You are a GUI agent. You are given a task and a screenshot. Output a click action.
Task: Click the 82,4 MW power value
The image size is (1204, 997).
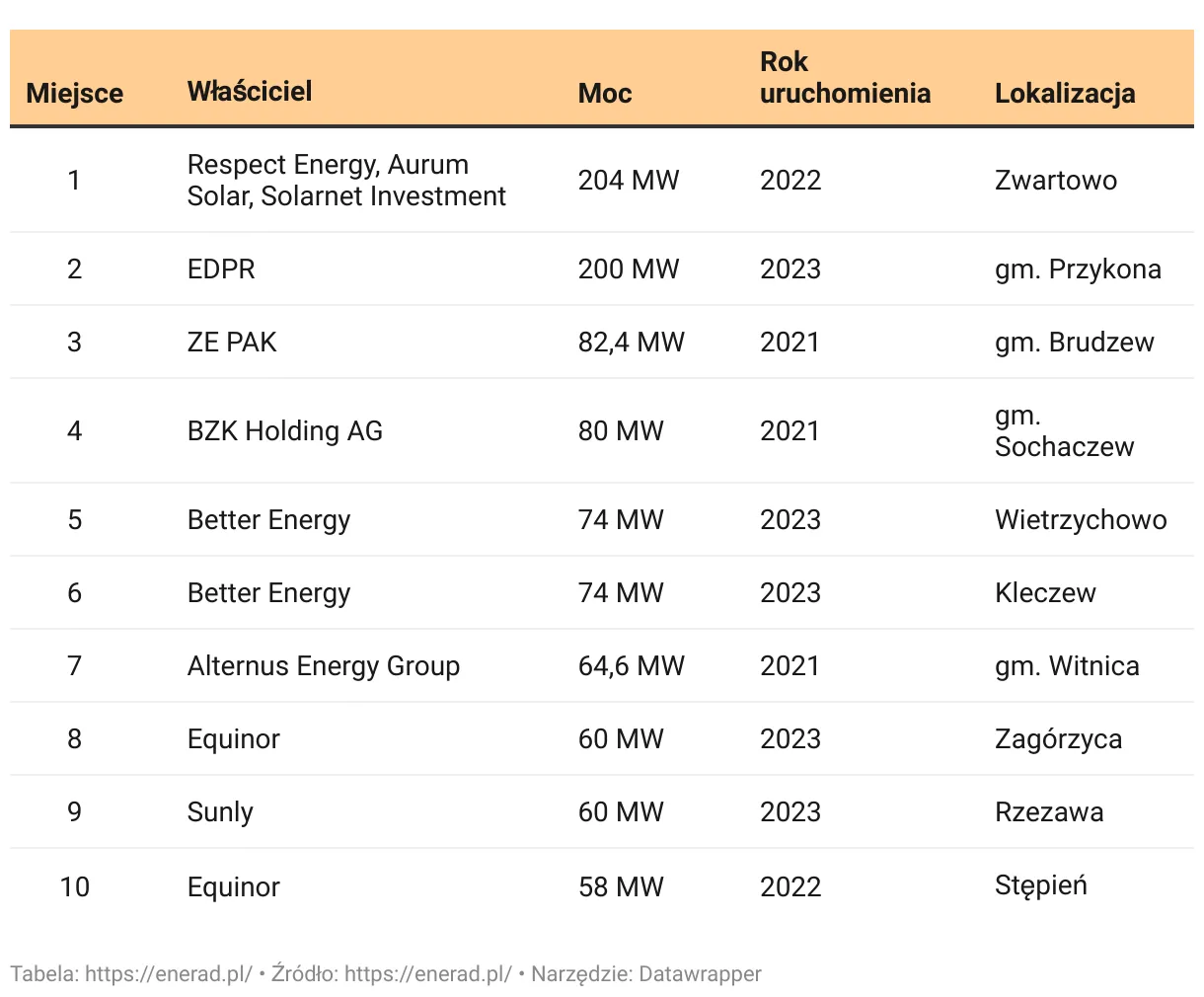(631, 343)
